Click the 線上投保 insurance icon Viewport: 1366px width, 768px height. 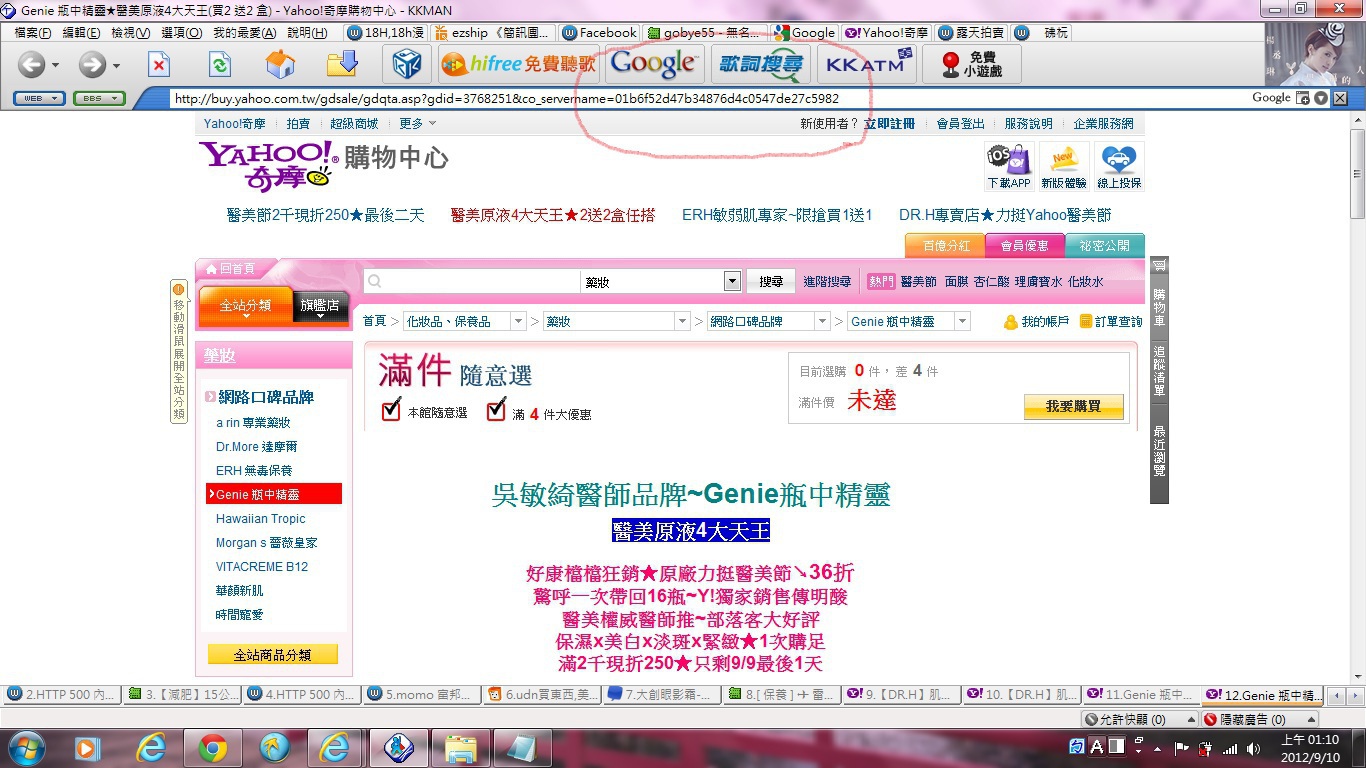click(1119, 166)
